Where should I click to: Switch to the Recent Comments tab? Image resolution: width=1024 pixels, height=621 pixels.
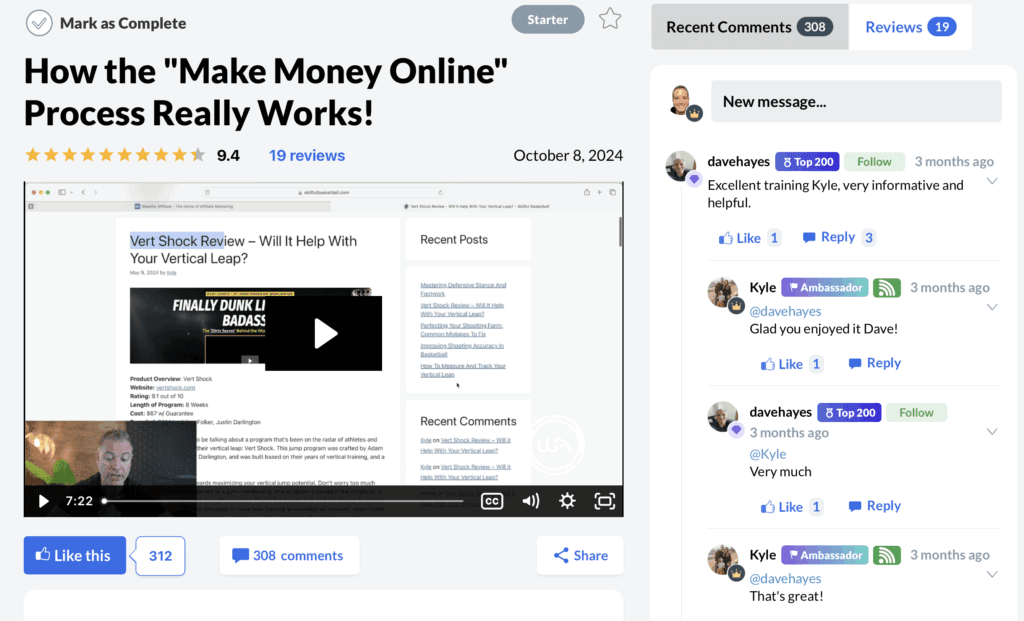tap(750, 27)
